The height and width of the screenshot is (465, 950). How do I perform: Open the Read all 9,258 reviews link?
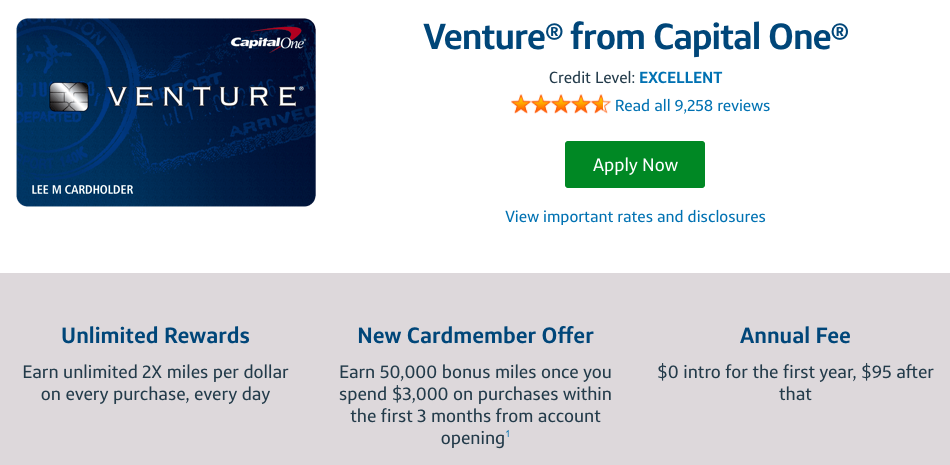pyautogui.click(x=692, y=105)
